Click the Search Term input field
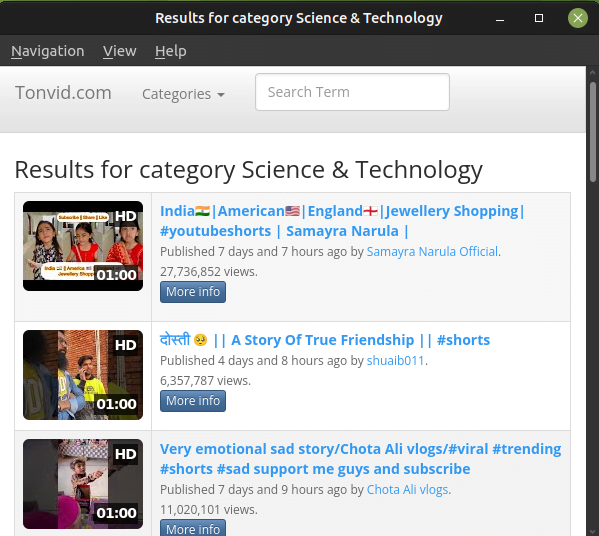599x536 pixels. pyautogui.click(x=352, y=92)
